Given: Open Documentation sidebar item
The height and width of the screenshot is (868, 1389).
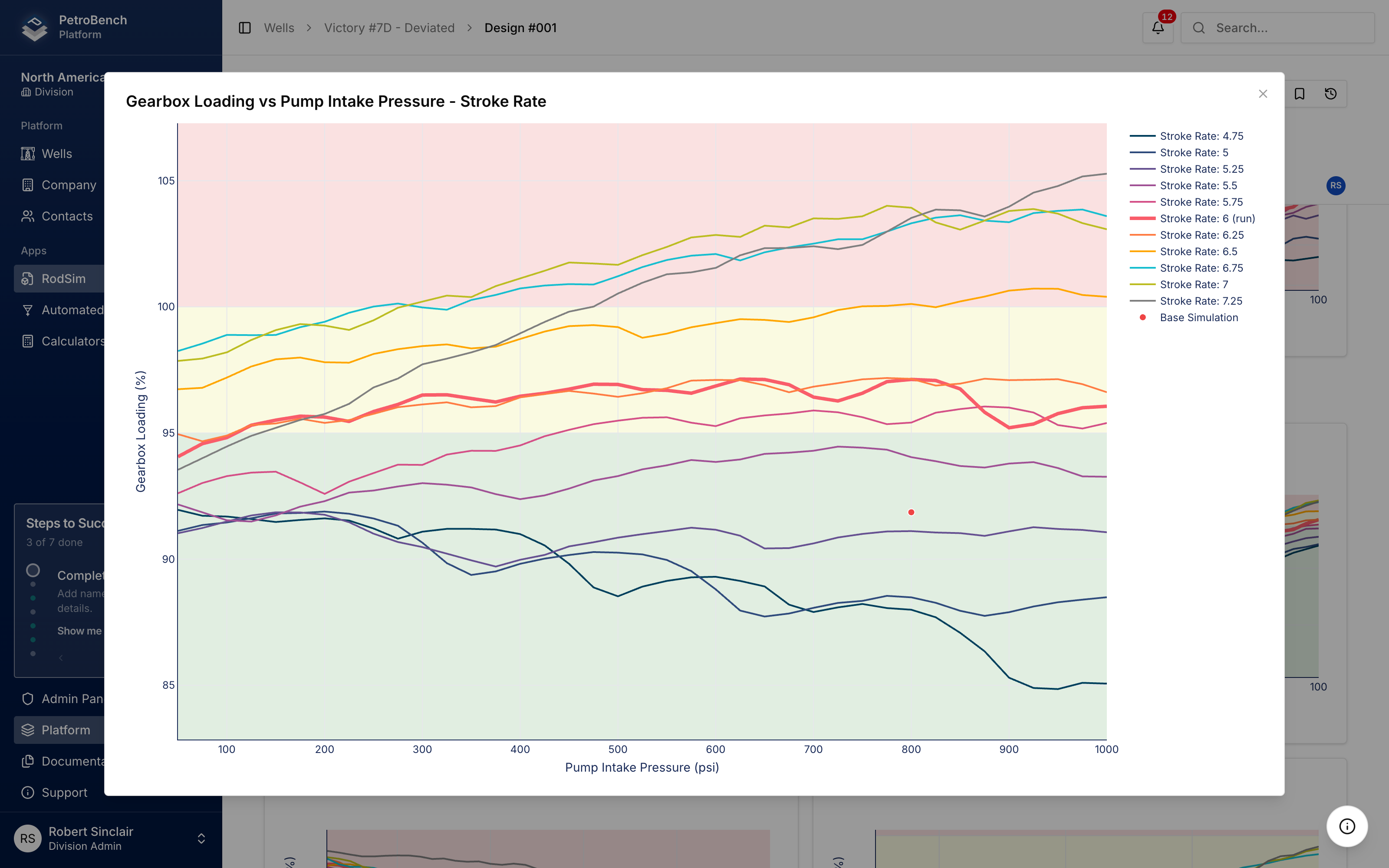Looking at the screenshot, I should click(x=59, y=761).
